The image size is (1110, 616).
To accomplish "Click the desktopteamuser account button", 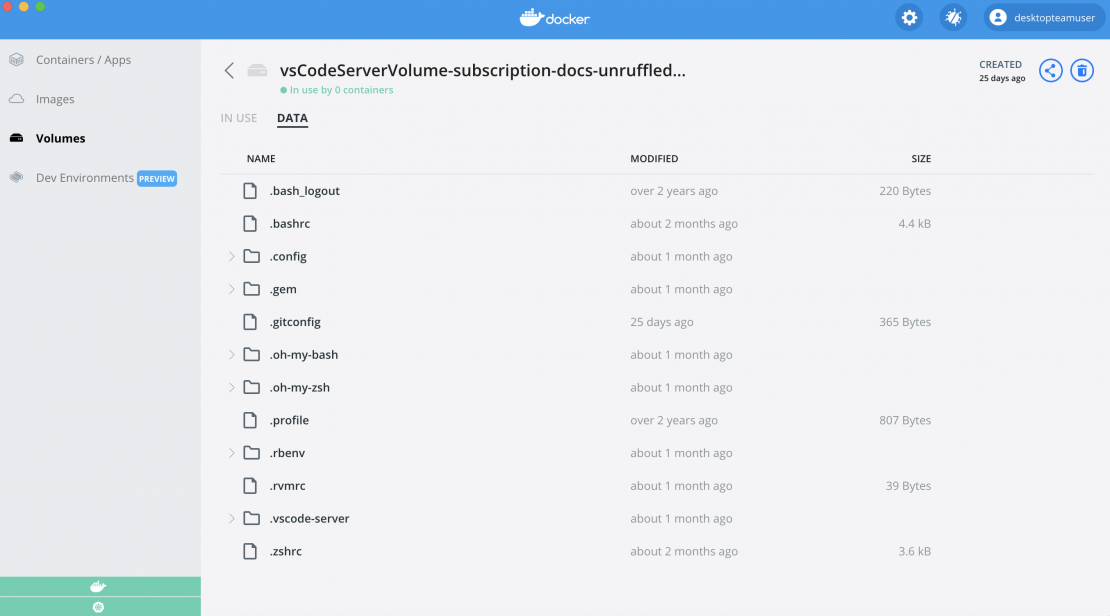I will pyautogui.click(x=1044, y=18).
